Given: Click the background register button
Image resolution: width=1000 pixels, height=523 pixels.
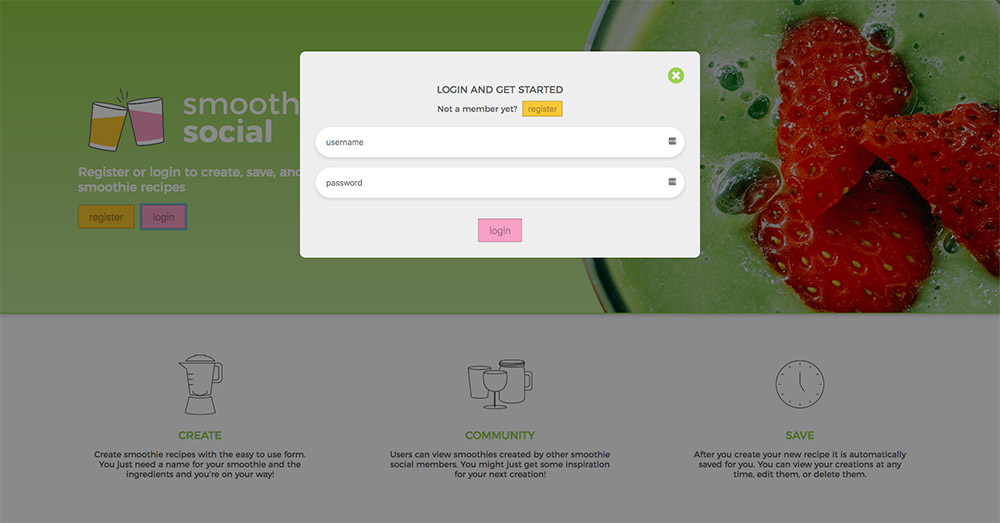Looking at the screenshot, I should 106,217.
